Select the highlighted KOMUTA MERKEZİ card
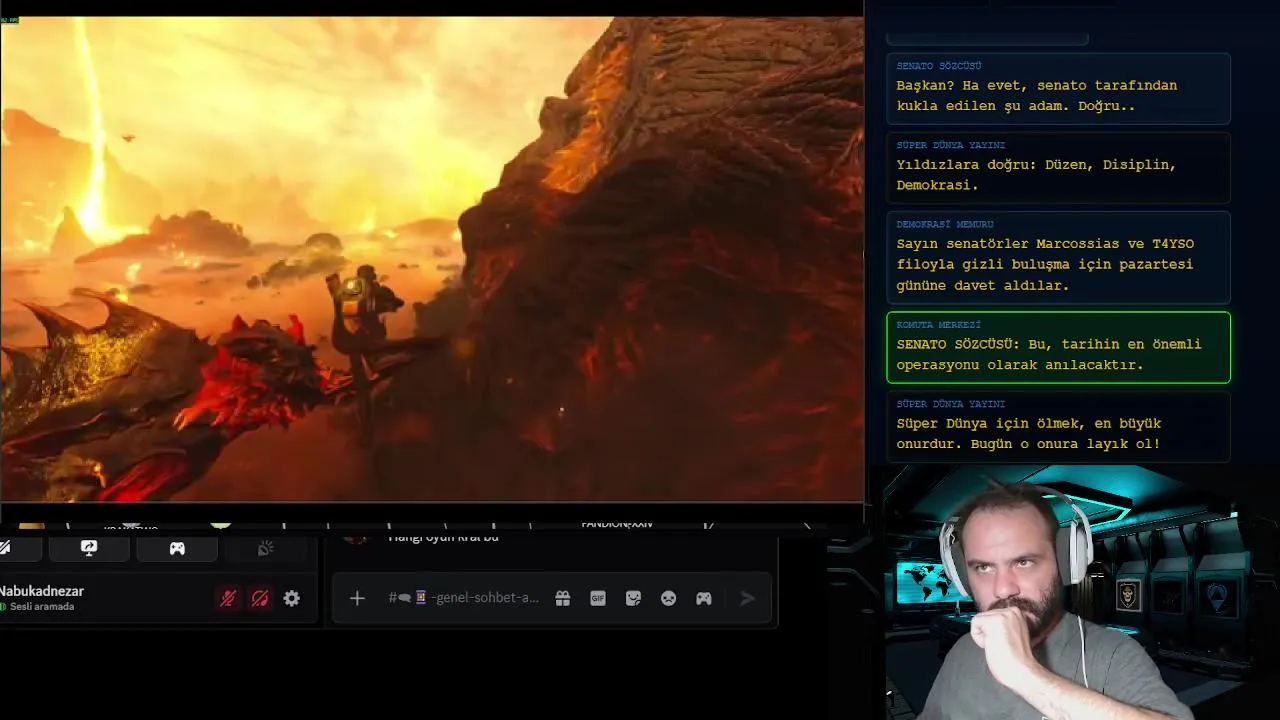This screenshot has width=1280, height=720. point(1058,347)
